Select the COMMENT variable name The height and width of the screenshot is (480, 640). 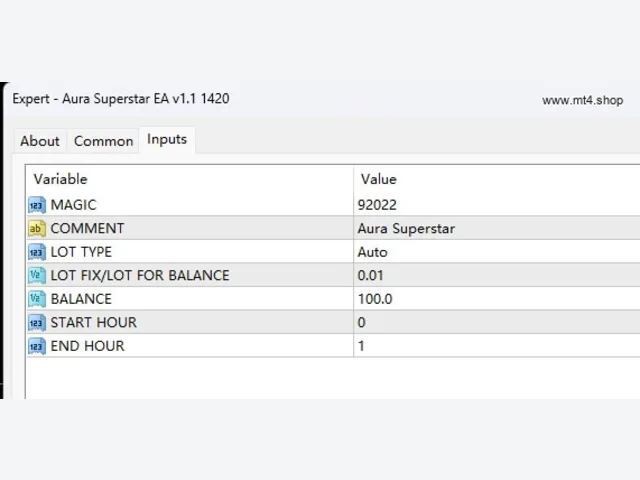[x=87, y=229]
